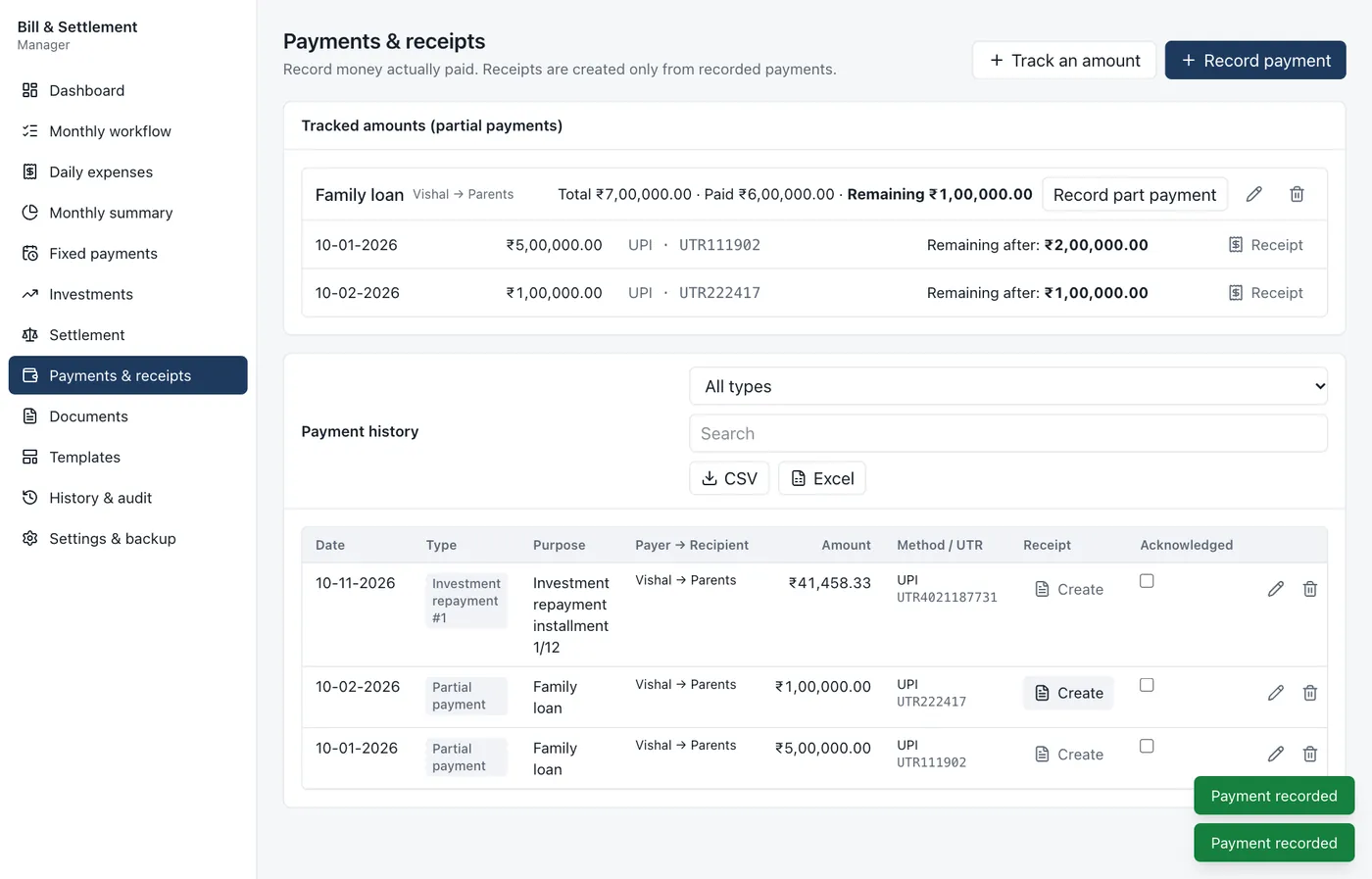This screenshot has width=1372, height=879.
Task: Open Monthly workflow page
Action: point(127,131)
